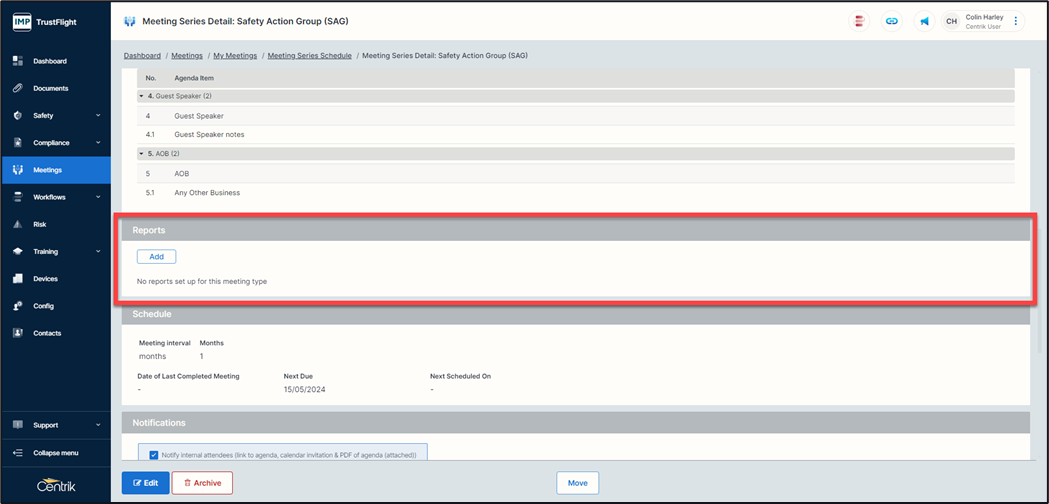The image size is (1049, 504).
Task: Click the Schedule section header
Action: pos(575,314)
